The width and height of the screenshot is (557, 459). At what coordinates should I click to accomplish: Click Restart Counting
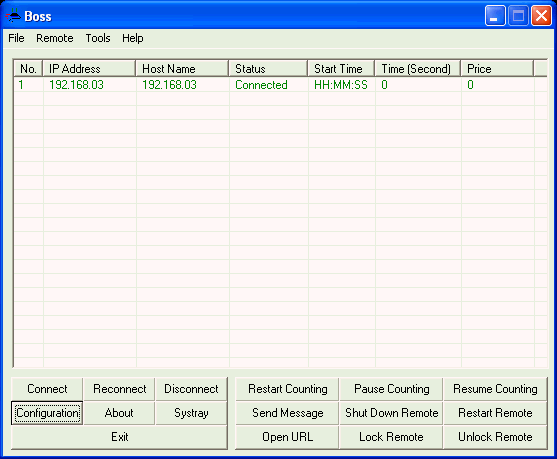tap(287, 389)
